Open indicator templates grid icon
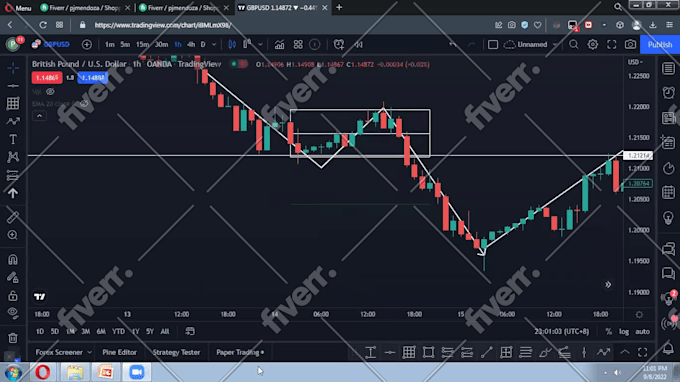 (x=298, y=44)
